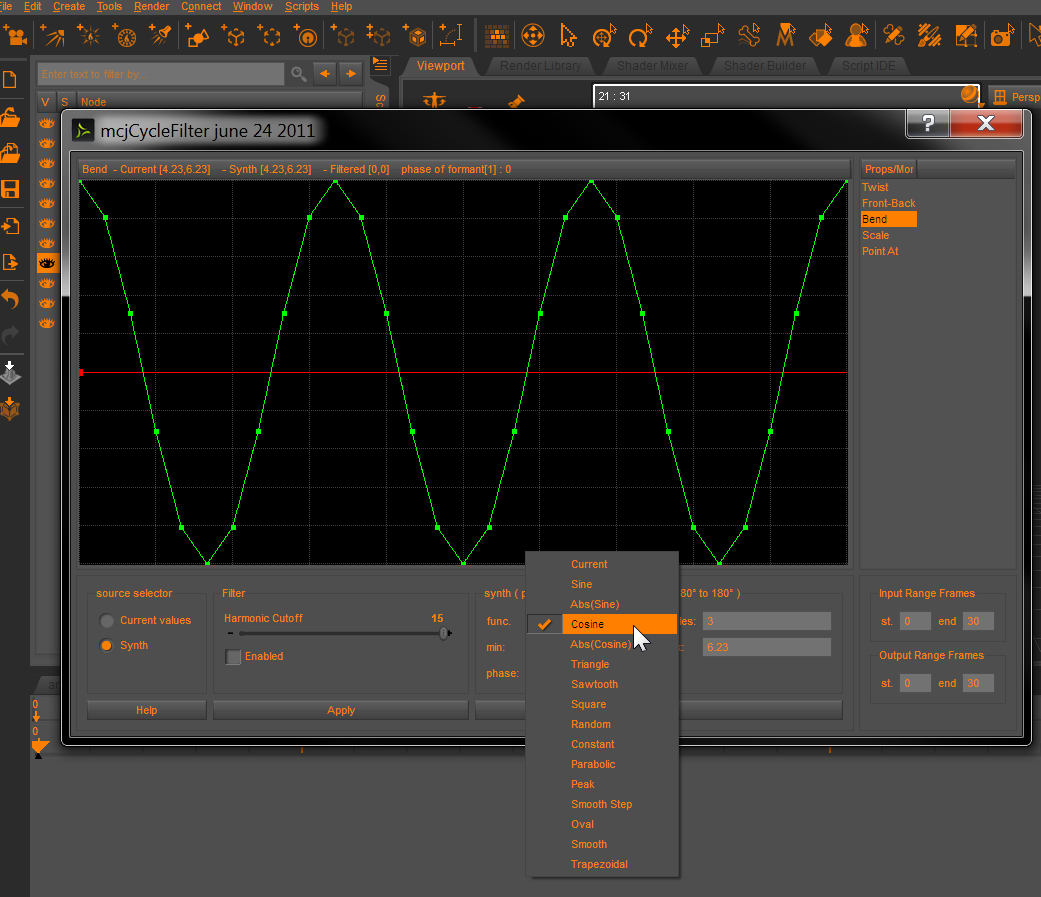Image resolution: width=1041 pixels, height=897 pixels.
Task: Select the Current values radio button
Action: 107,621
